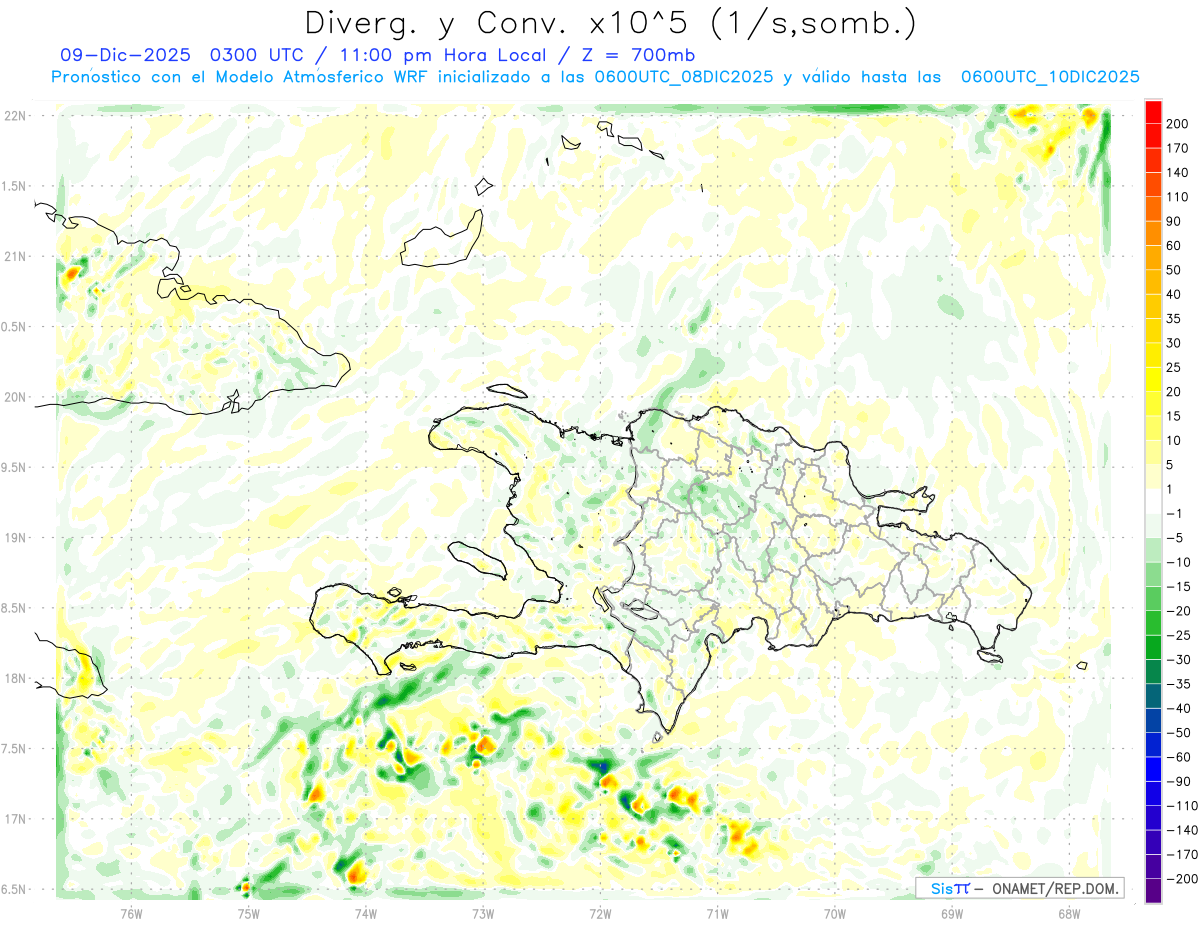This screenshot has height=927, width=1200.
Task: Click the blue swatch between -60 and -90
Action: (1153, 769)
